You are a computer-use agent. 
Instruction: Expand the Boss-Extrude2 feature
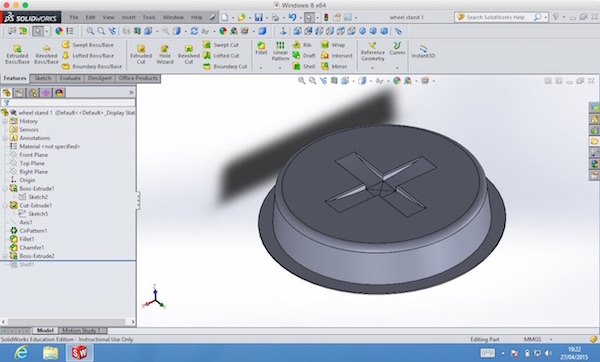click(5, 256)
